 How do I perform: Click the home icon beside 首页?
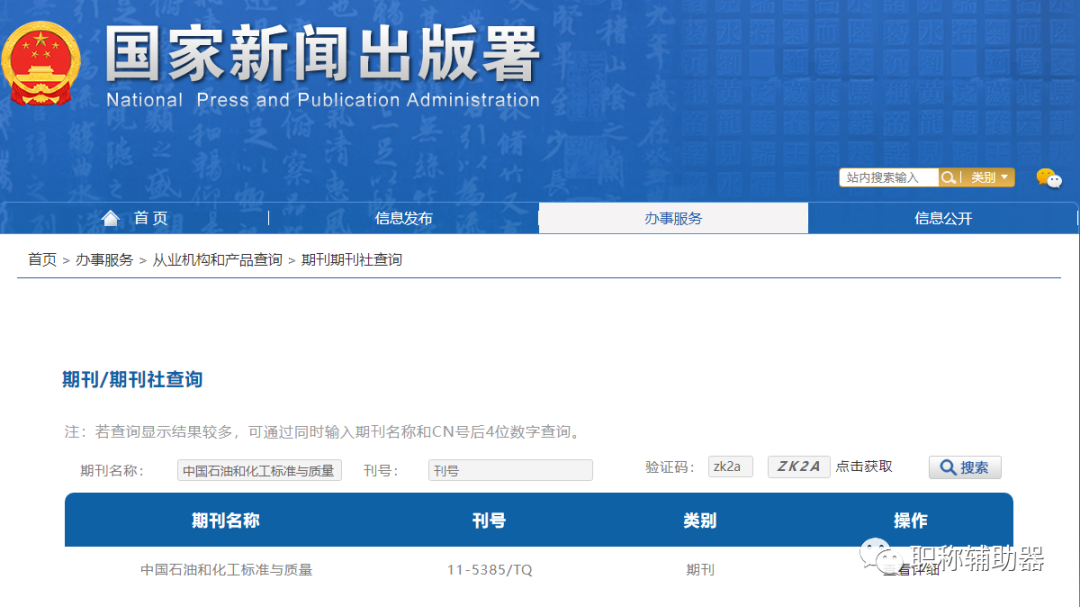(110, 217)
